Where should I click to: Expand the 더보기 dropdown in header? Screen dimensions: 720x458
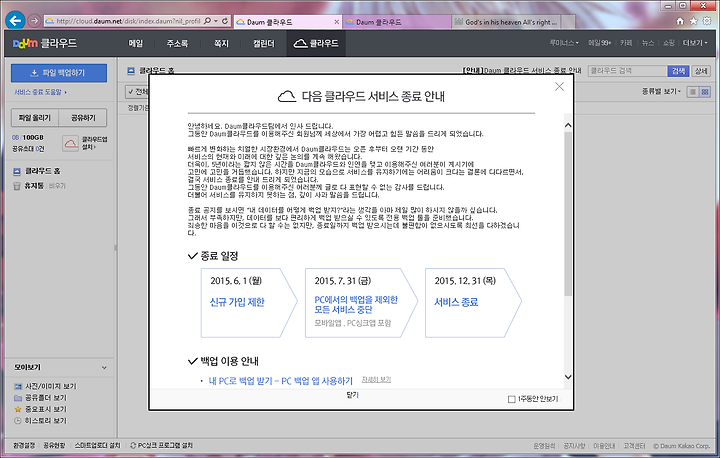(695, 43)
